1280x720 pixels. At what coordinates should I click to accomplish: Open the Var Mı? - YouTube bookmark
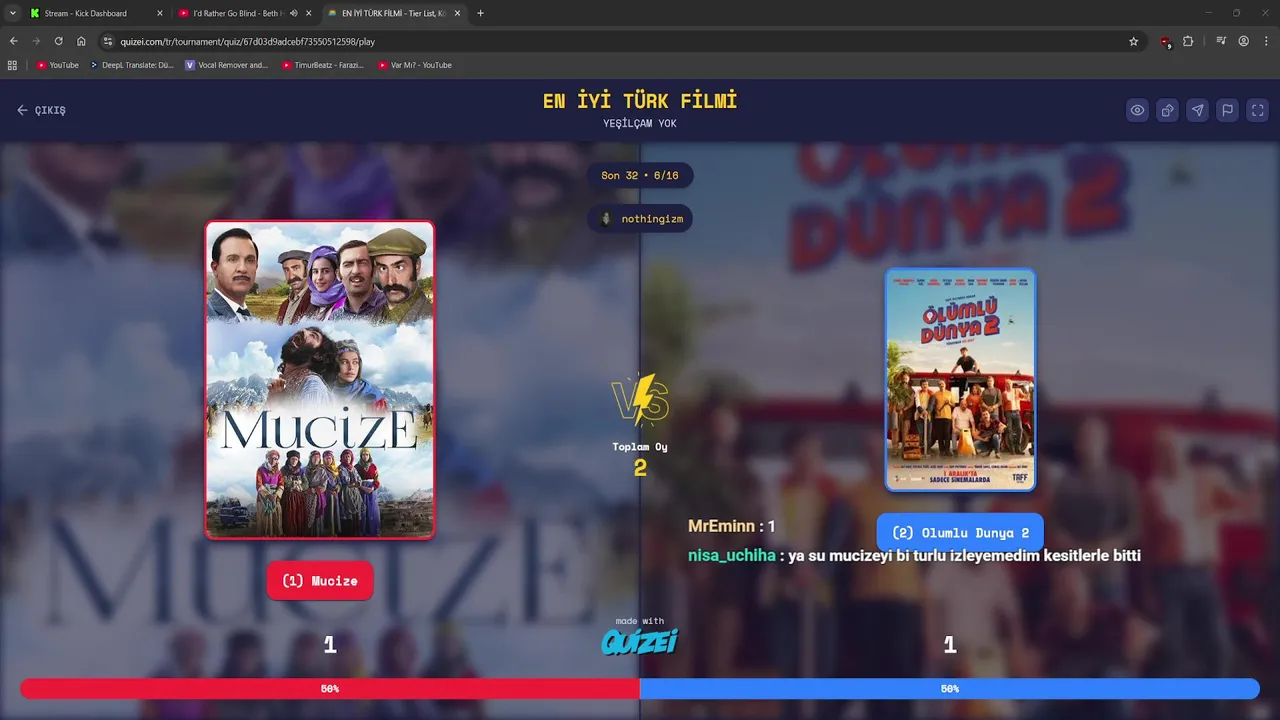click(x=414, y=65)
